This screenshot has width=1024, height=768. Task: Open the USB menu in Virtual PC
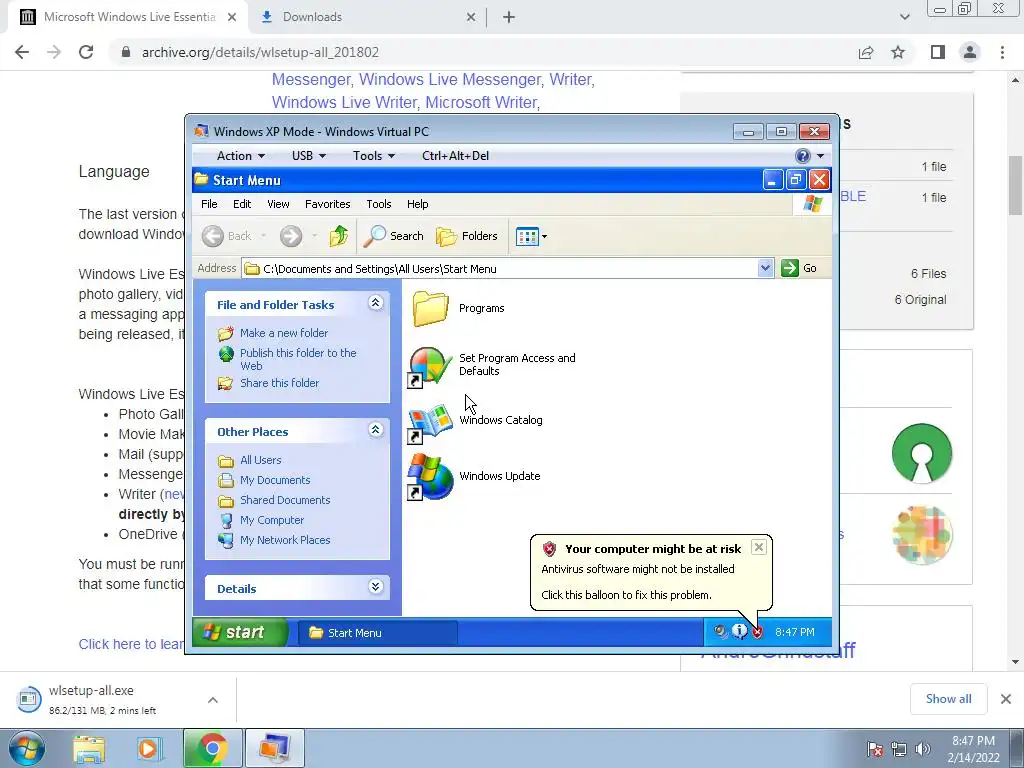(x=308, y=155)
